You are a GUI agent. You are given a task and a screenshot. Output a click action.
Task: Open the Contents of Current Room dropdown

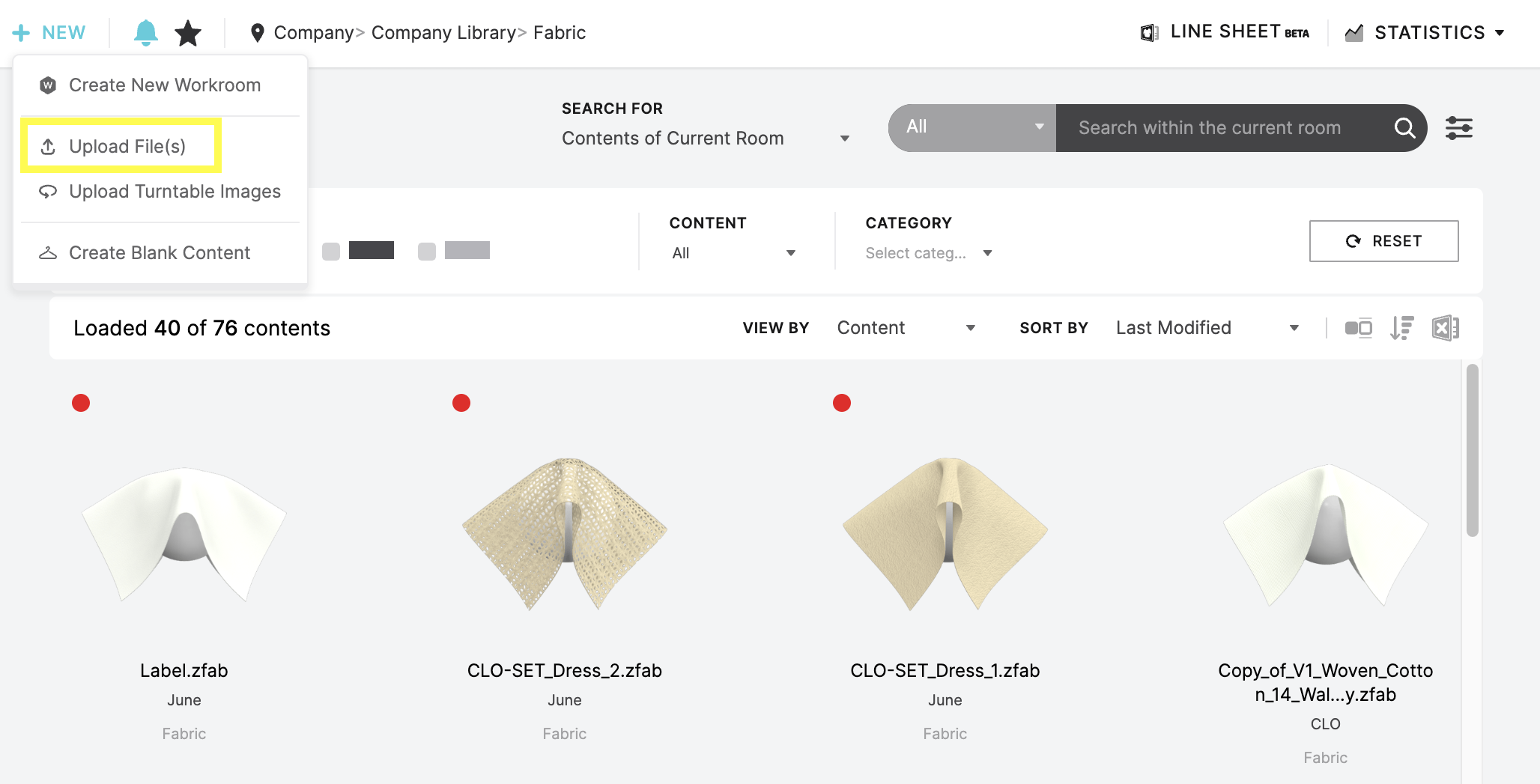(704, 138)
